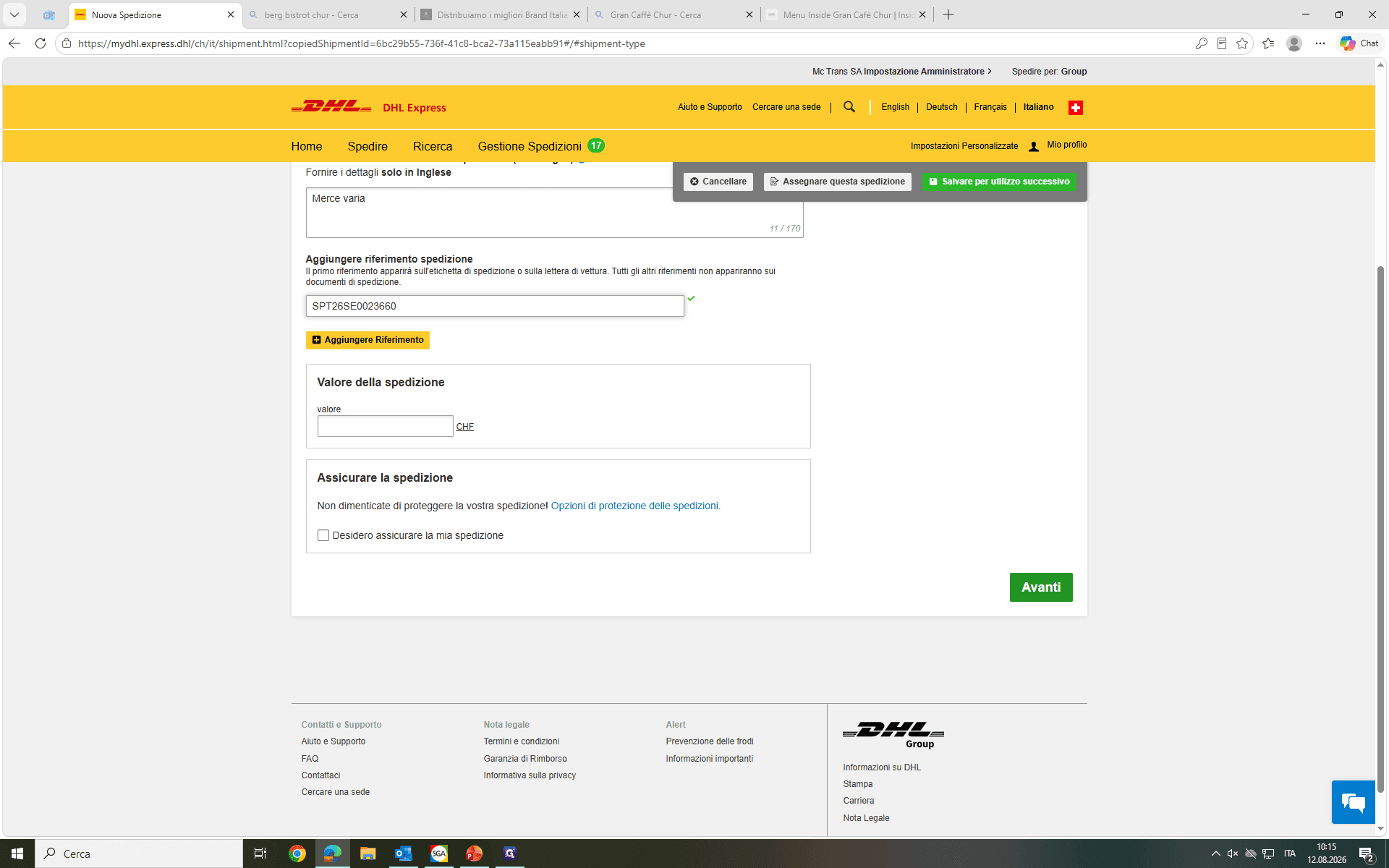Click the Swiss flag country icon
Screen dimensions: 1389x868
click(x=1076, y=108)
